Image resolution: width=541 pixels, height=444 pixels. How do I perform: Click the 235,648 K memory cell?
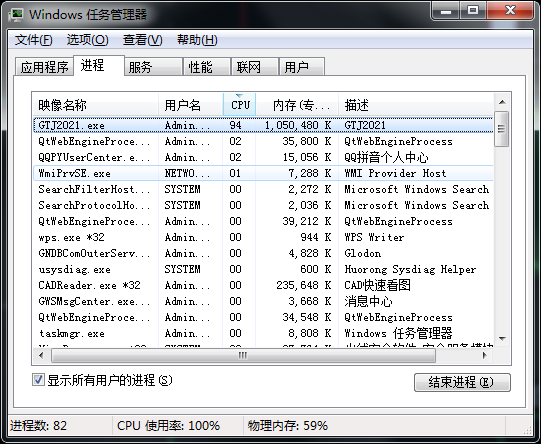[303, 285]
